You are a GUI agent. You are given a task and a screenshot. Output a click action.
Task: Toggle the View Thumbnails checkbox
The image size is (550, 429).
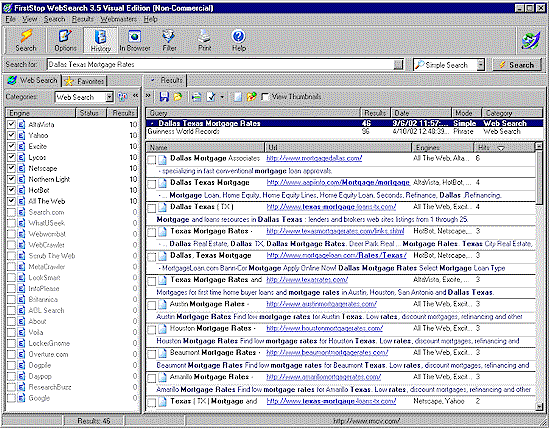(265, 97)
